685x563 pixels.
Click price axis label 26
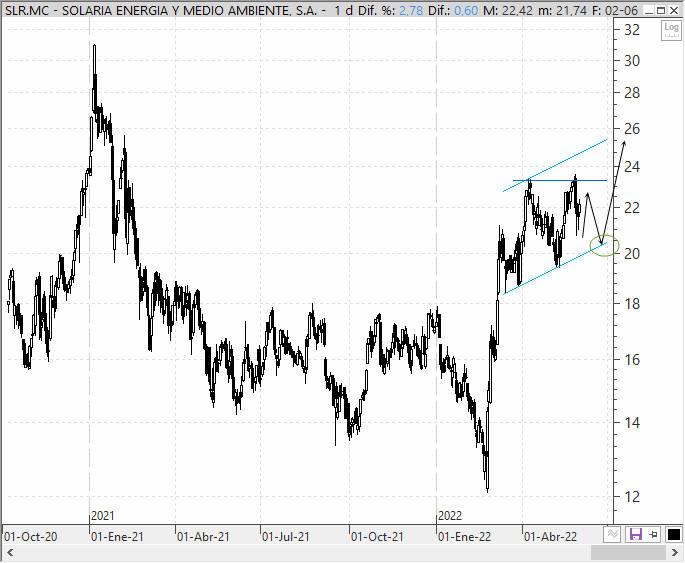coord(632,128)
